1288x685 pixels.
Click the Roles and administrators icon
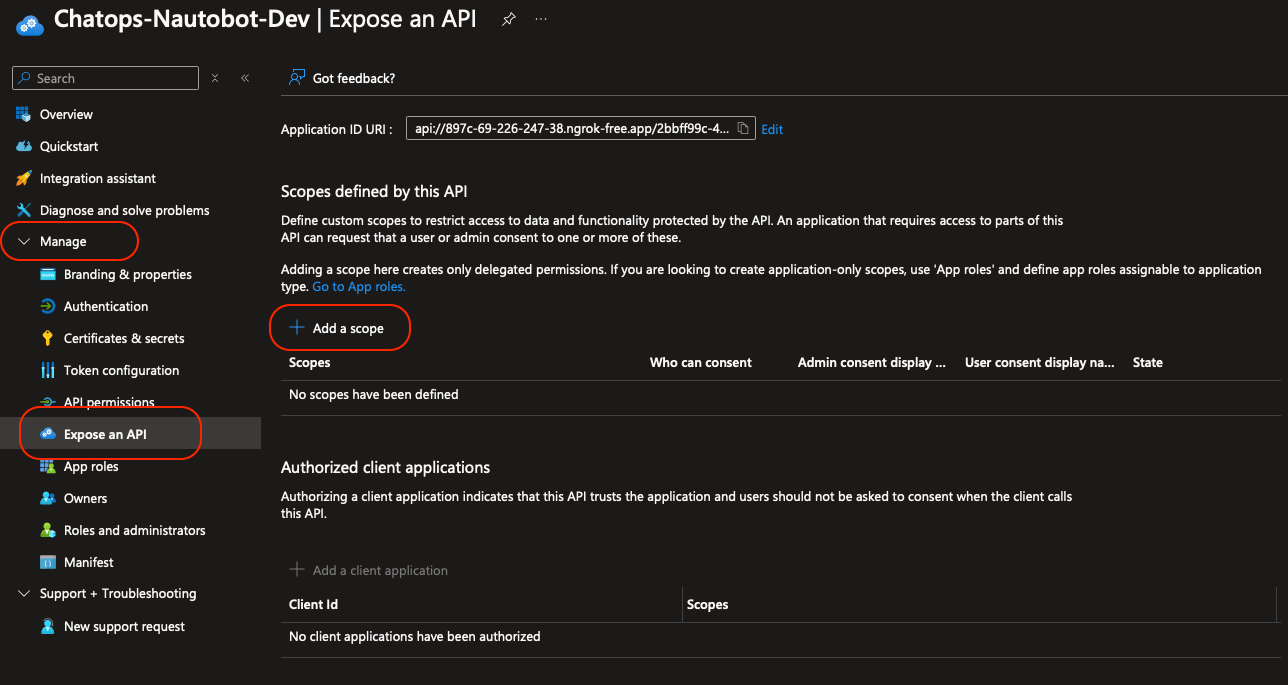47,530
